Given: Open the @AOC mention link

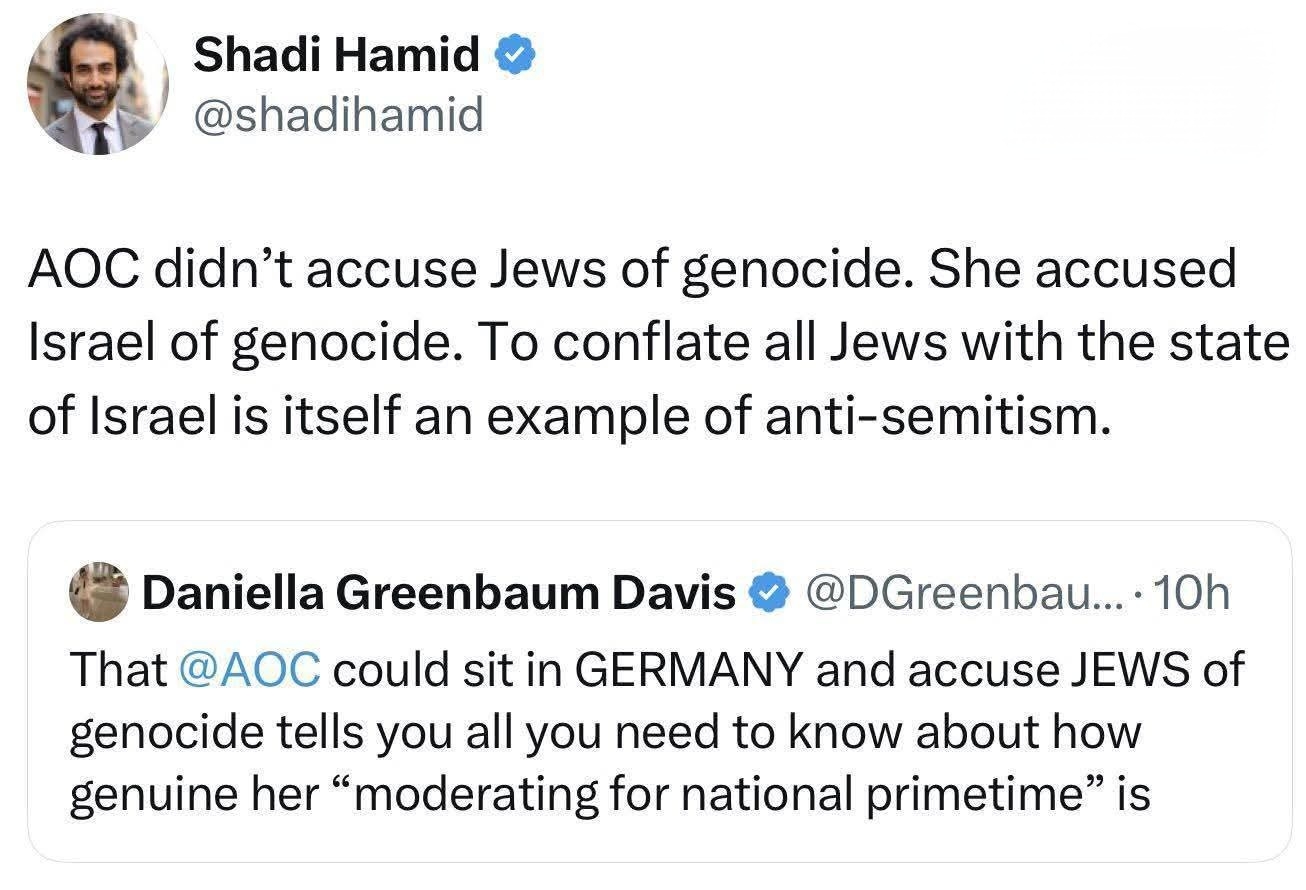Looking at the screenshot, I should click(248, 669).
